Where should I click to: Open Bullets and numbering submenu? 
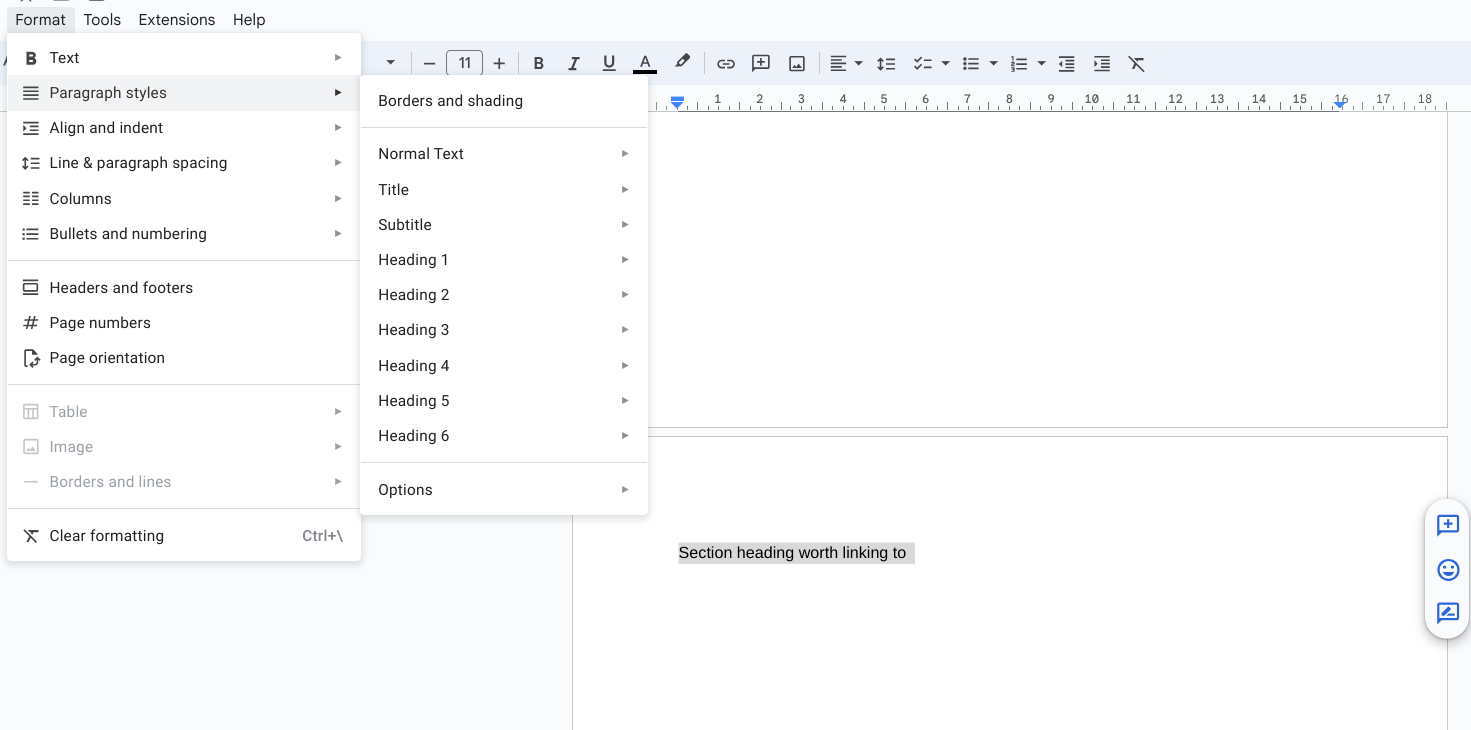click(x=184, y=234)
